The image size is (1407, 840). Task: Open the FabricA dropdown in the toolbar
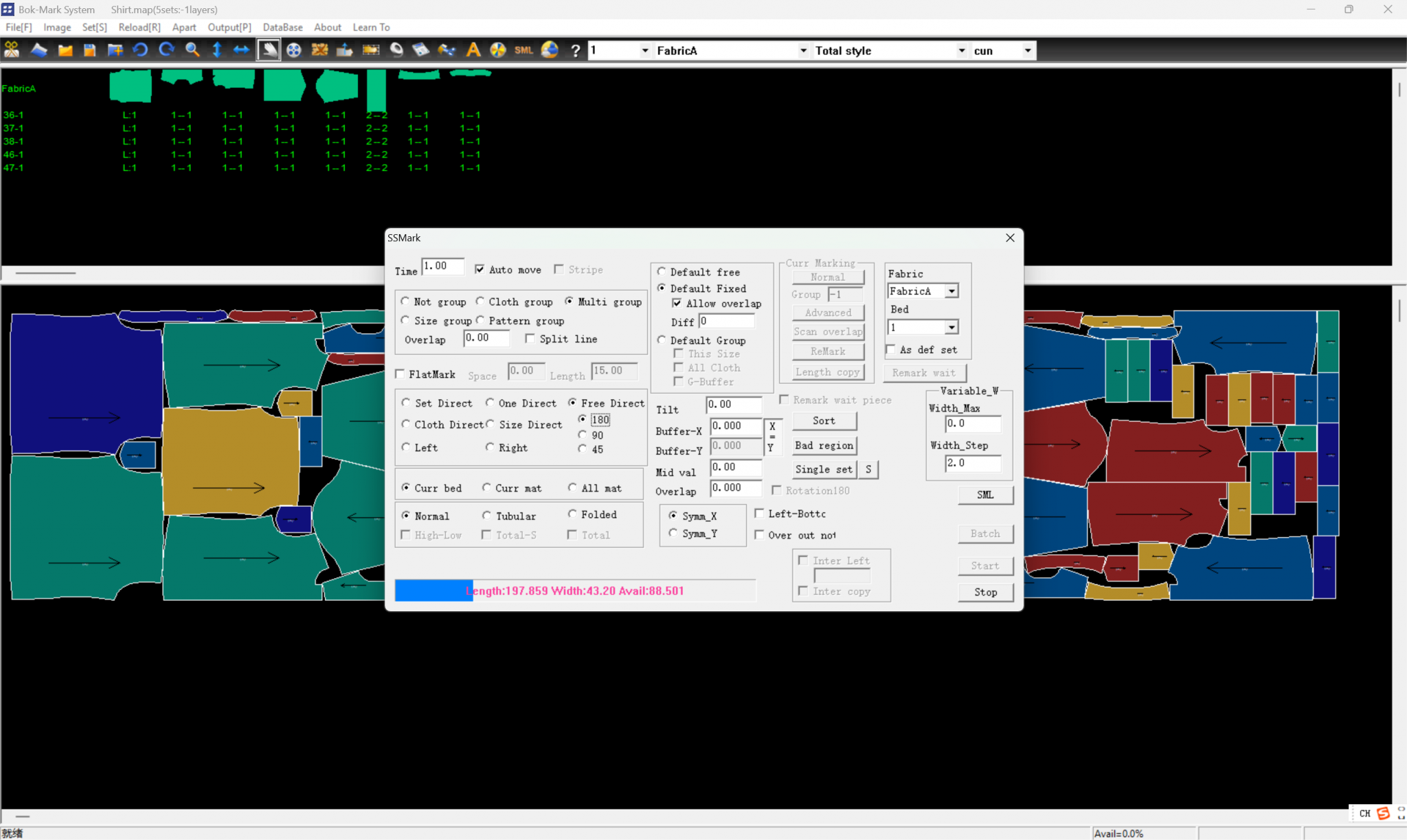point(802,51)
